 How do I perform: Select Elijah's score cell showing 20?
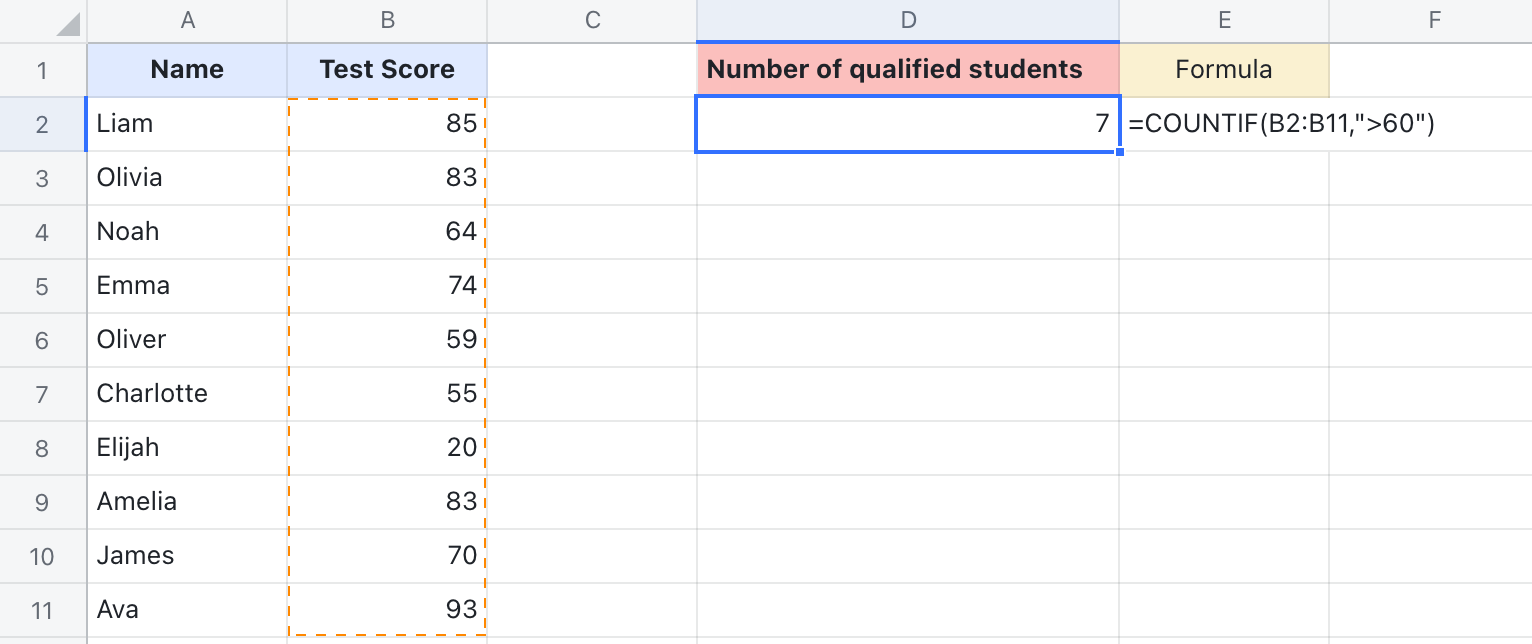[x=387, y=447]
